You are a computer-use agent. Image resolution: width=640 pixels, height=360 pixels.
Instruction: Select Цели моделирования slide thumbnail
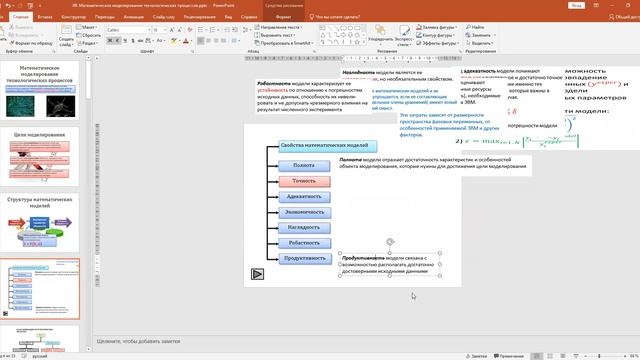click(40, 156)
